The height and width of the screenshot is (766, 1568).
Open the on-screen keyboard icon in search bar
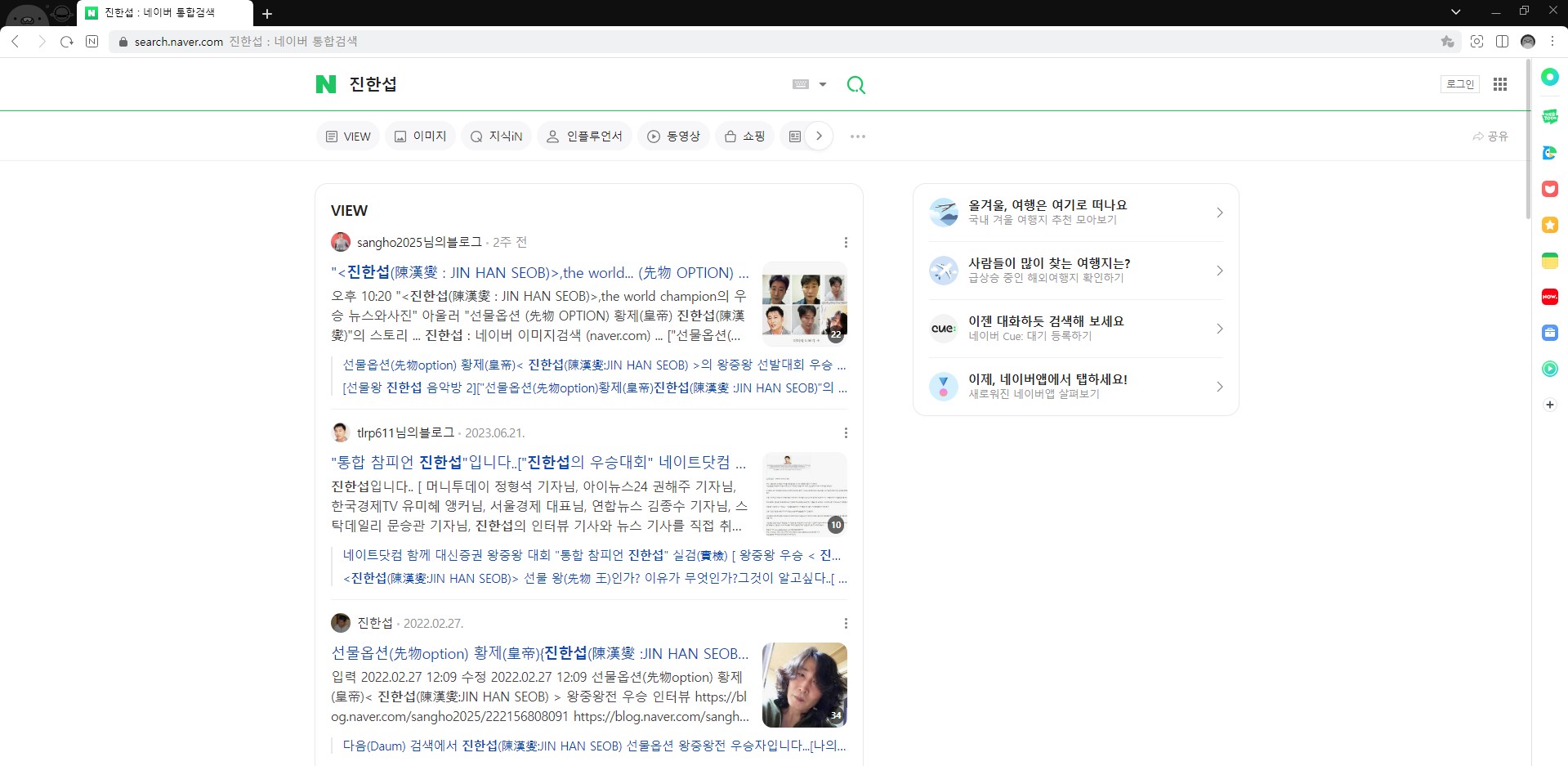click(x=801, y=84)
